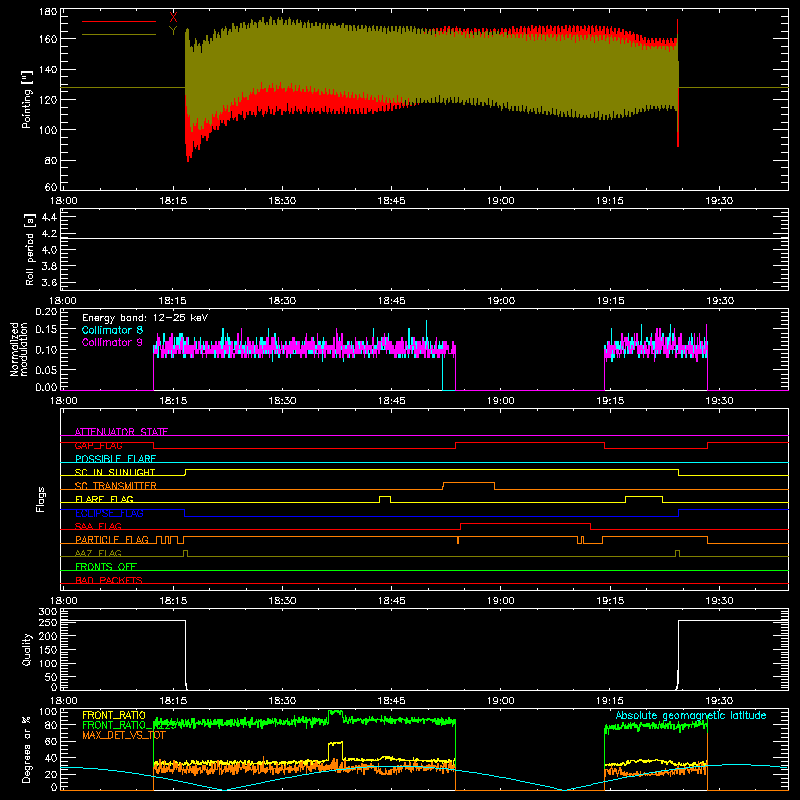Image resolution: width=800 pixels, height=800 pixels.
Task: Click the 140 tick on the Pointing axis
Action: [x=48, y=69]
